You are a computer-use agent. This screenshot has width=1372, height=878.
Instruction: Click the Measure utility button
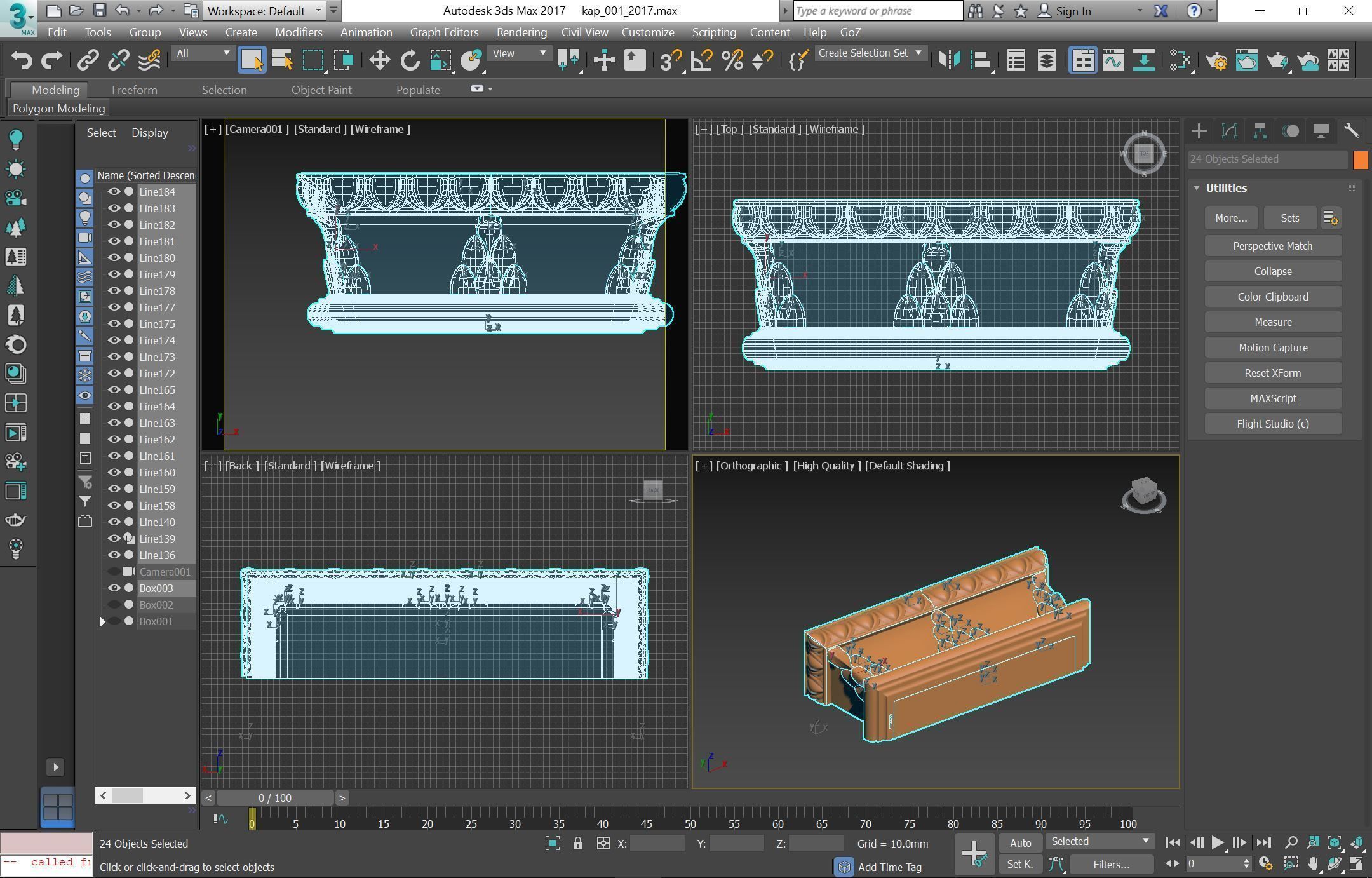[x=1273, y=322]
